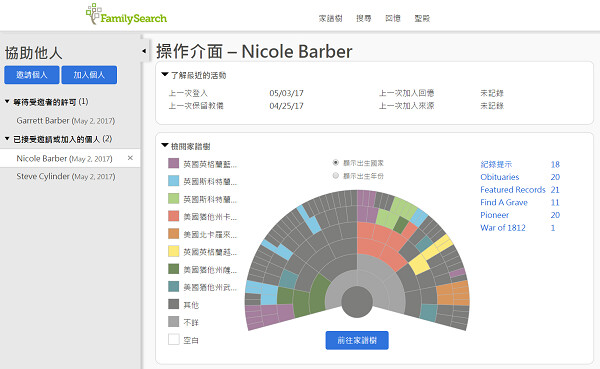
Task: Click the teal 美國猶他州 legend swatch
Action: click(x=174, y=286)
